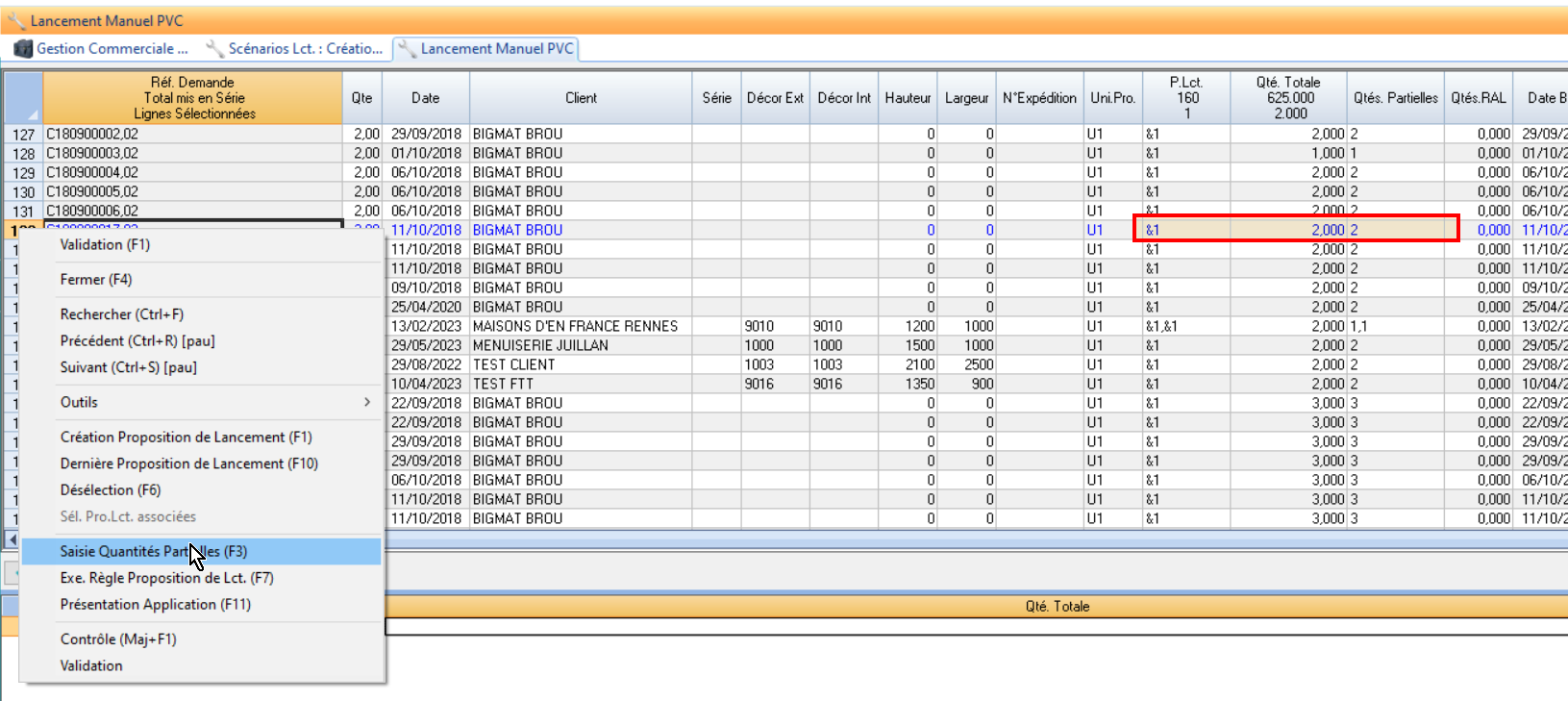Screen dimensions: 1568x701
Task: Click the Gestion Commerciale tab icon
Action: click(23, 48)
